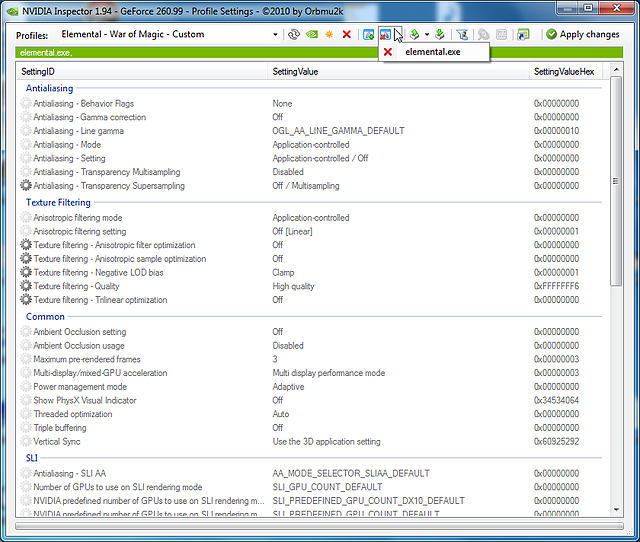Click 'Use the 3D application setting' value
Screen dimensions: 640x542
click(326, 442)
